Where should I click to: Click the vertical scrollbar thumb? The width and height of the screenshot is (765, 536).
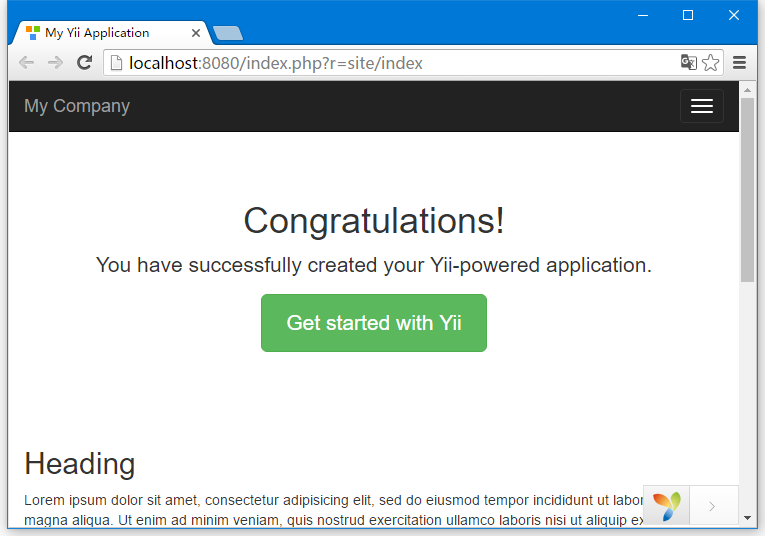(x=747, y=190)
